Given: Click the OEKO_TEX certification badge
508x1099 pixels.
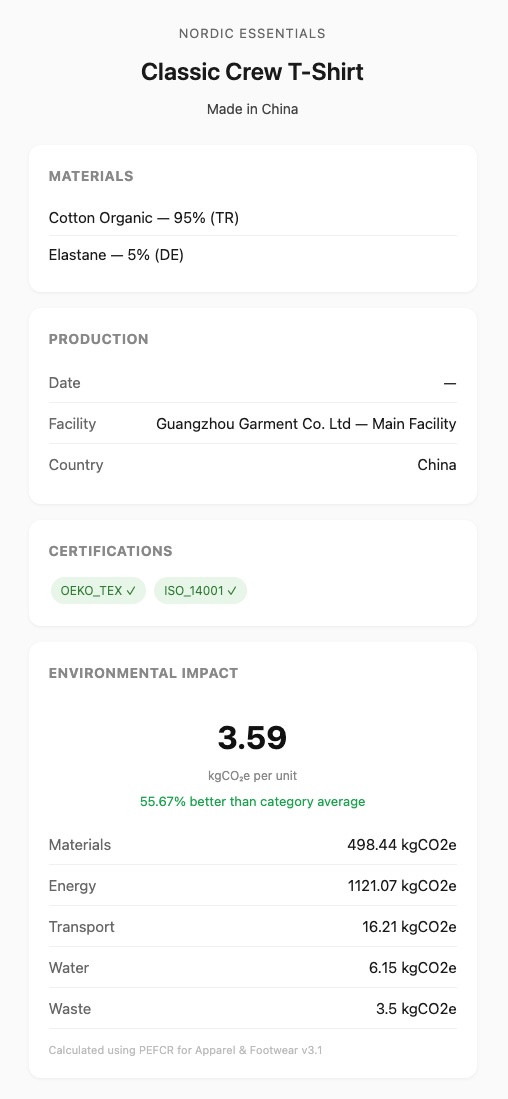Looking at the screenshot, I should [98, 591].
